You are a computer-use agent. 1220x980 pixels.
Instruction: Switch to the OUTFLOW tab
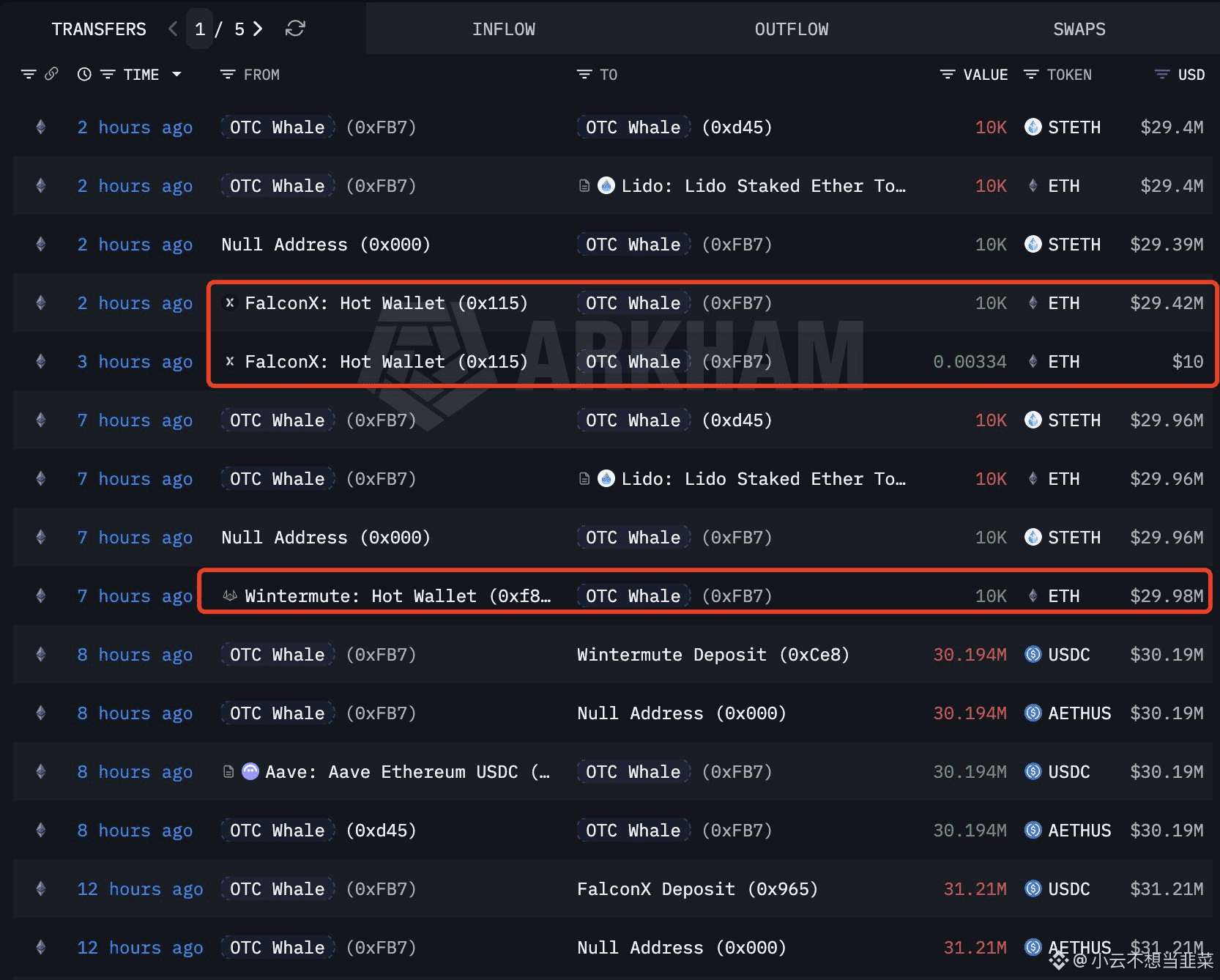[x=792, y=29]
